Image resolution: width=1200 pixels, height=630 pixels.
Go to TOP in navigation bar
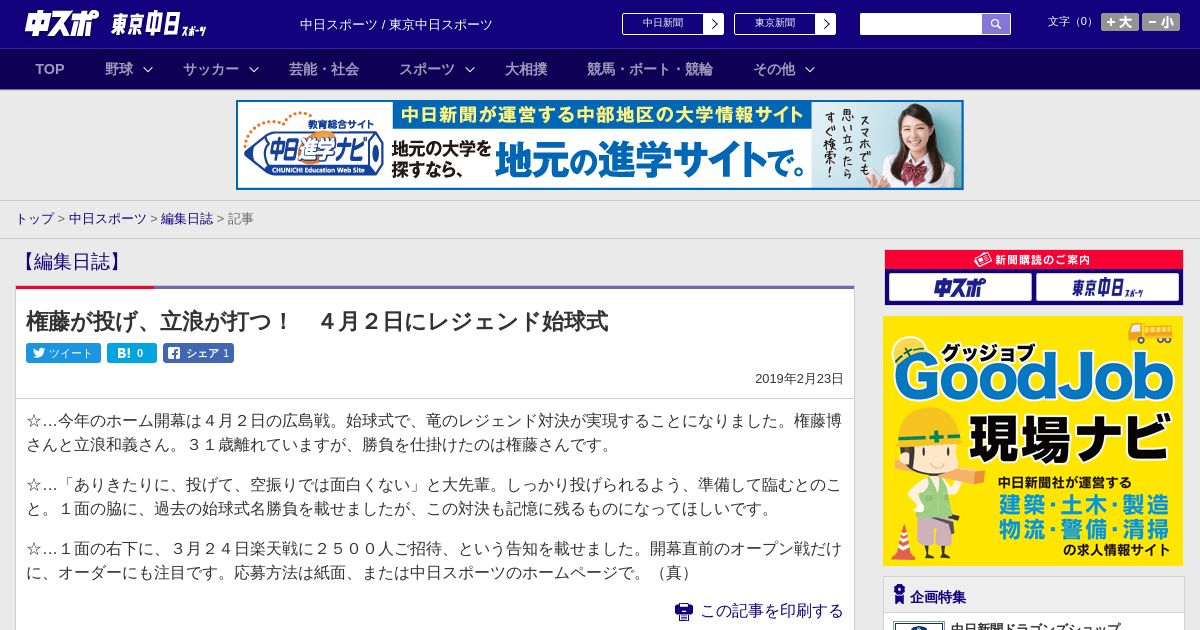(x=50, y=69)
